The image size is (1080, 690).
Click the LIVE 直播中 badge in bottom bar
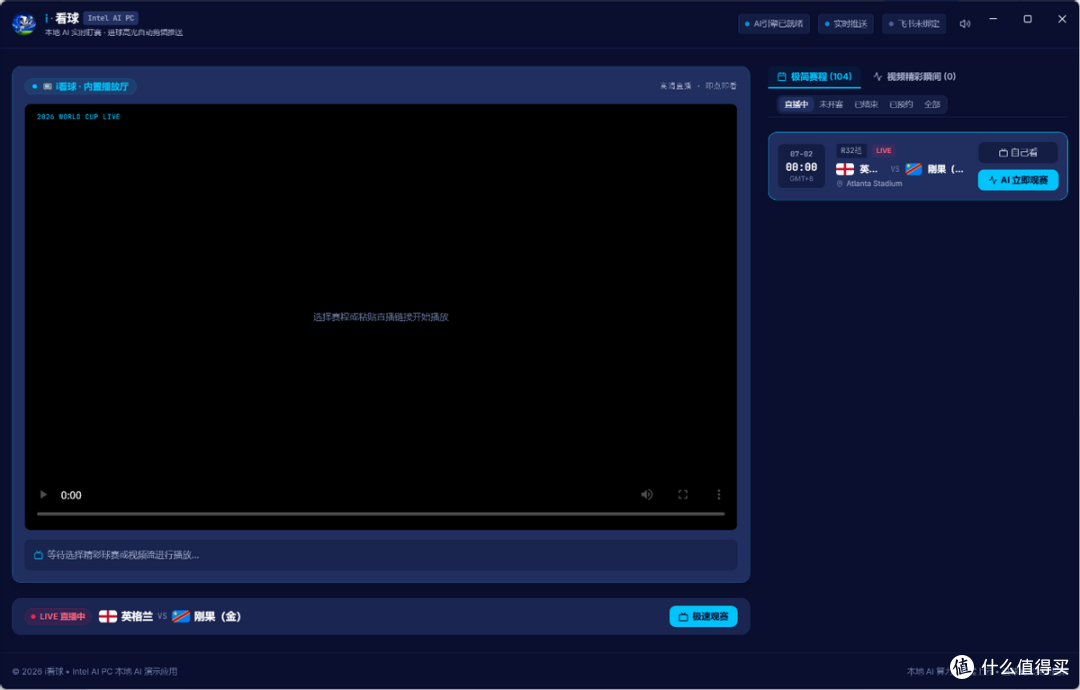58,616
